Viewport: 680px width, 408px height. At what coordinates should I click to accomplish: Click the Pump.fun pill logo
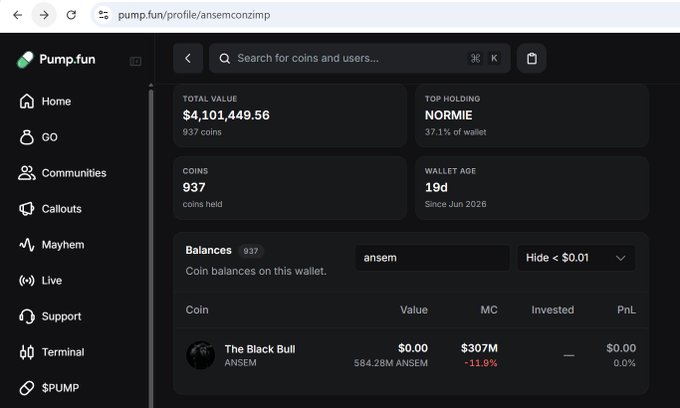click(x=25, y=59)
